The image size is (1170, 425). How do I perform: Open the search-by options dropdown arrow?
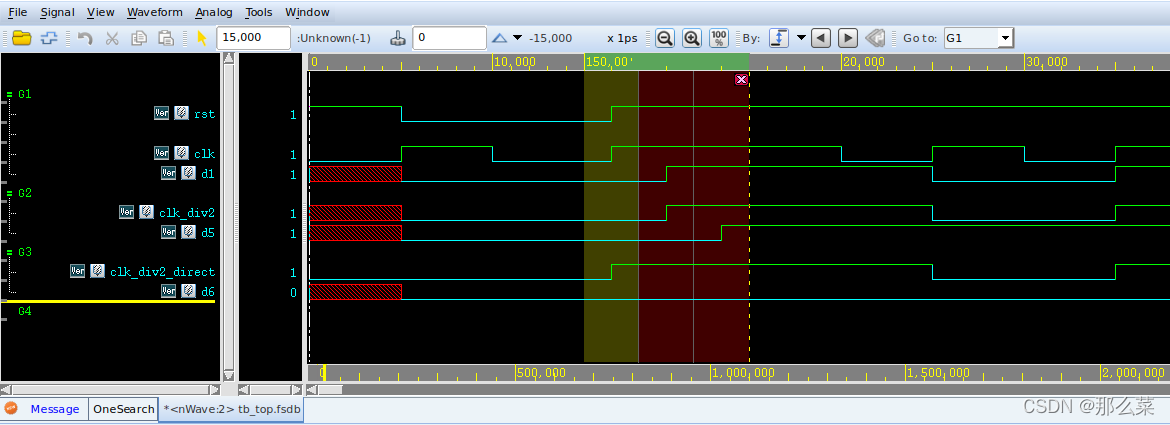tap(801, 38)
